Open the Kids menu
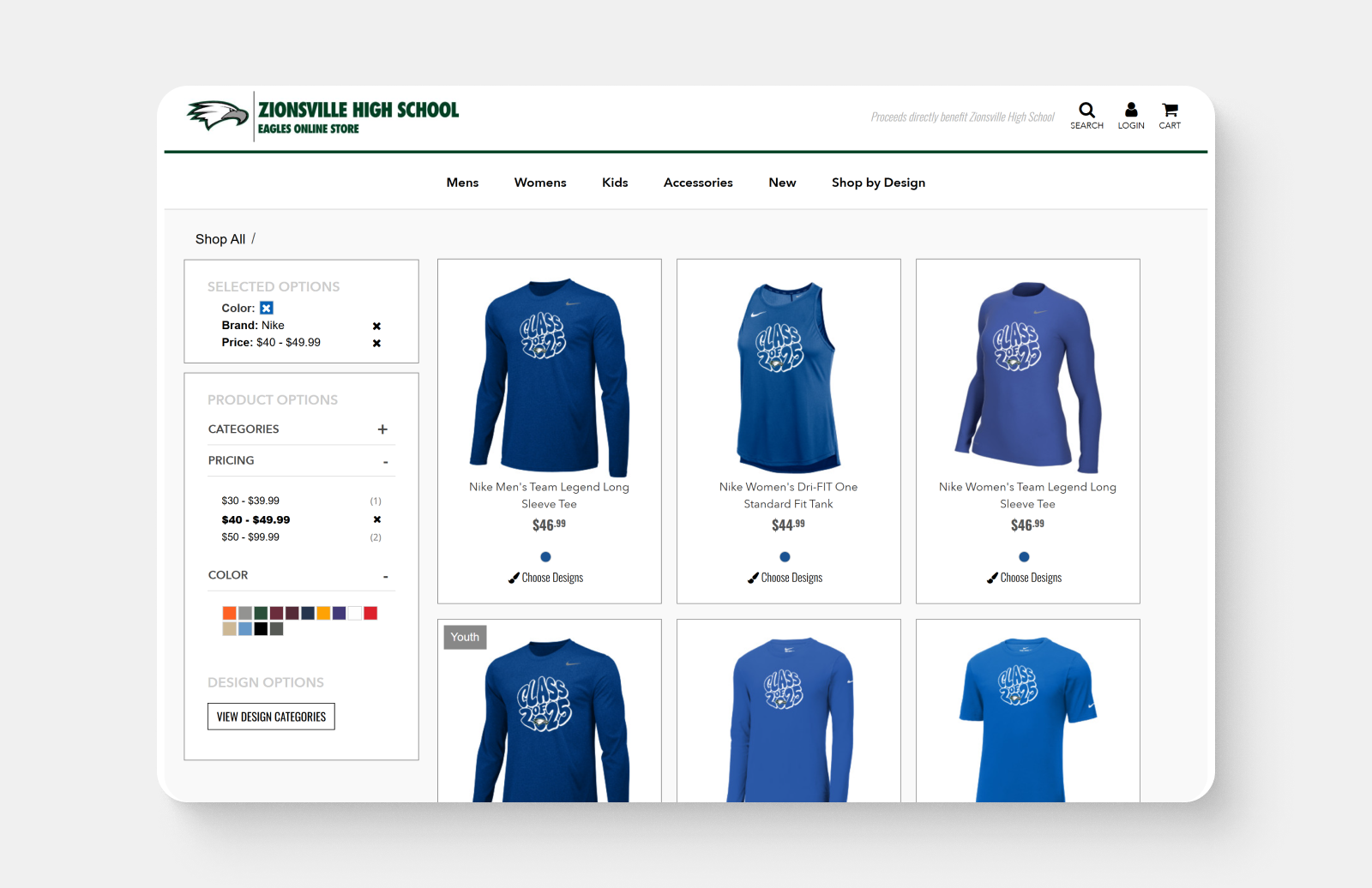This screenshot has height=888, width=1372. tap(615, 183)
